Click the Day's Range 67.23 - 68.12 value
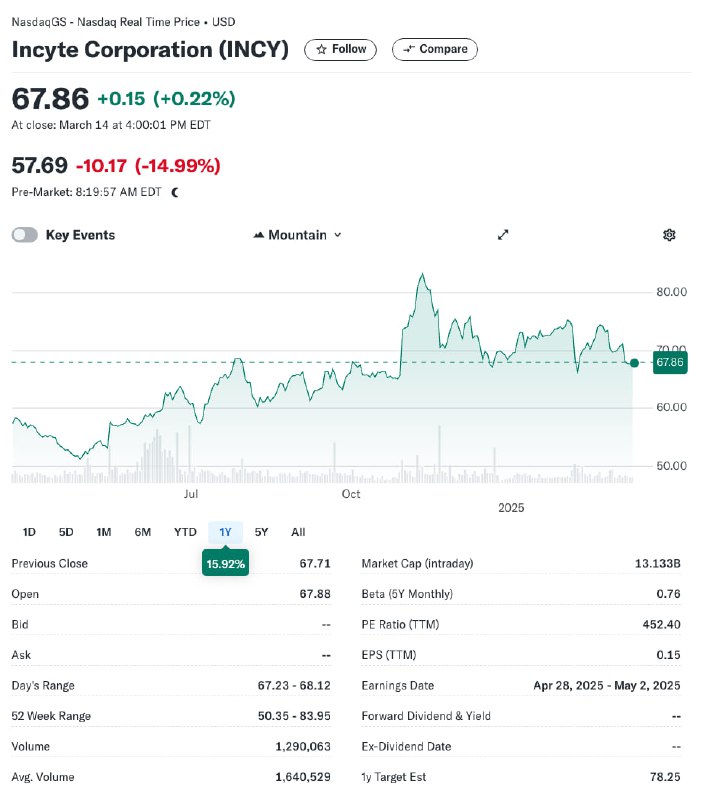 click(x=294, y=685)
